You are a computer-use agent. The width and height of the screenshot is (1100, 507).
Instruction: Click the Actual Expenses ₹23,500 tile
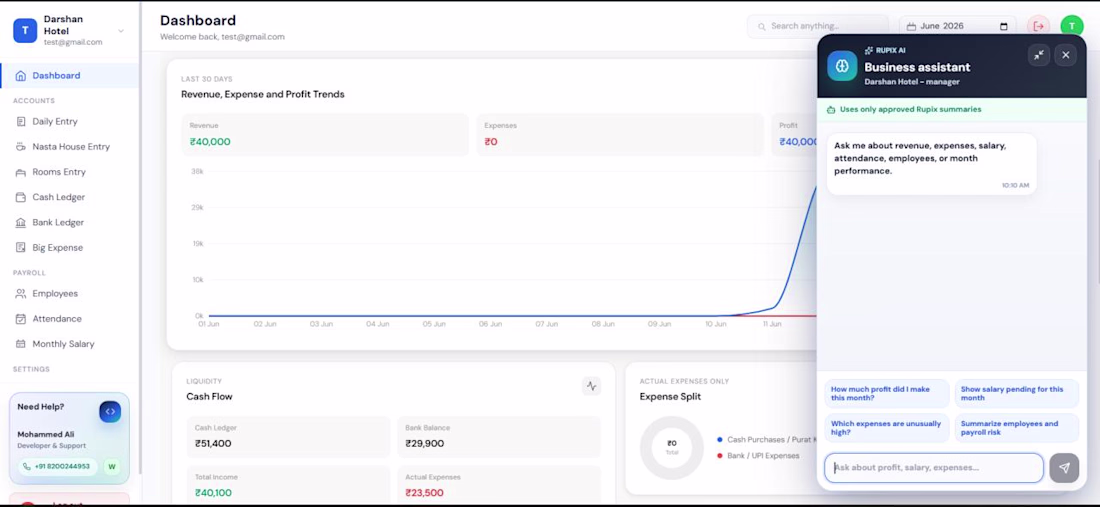click(499, 485)
